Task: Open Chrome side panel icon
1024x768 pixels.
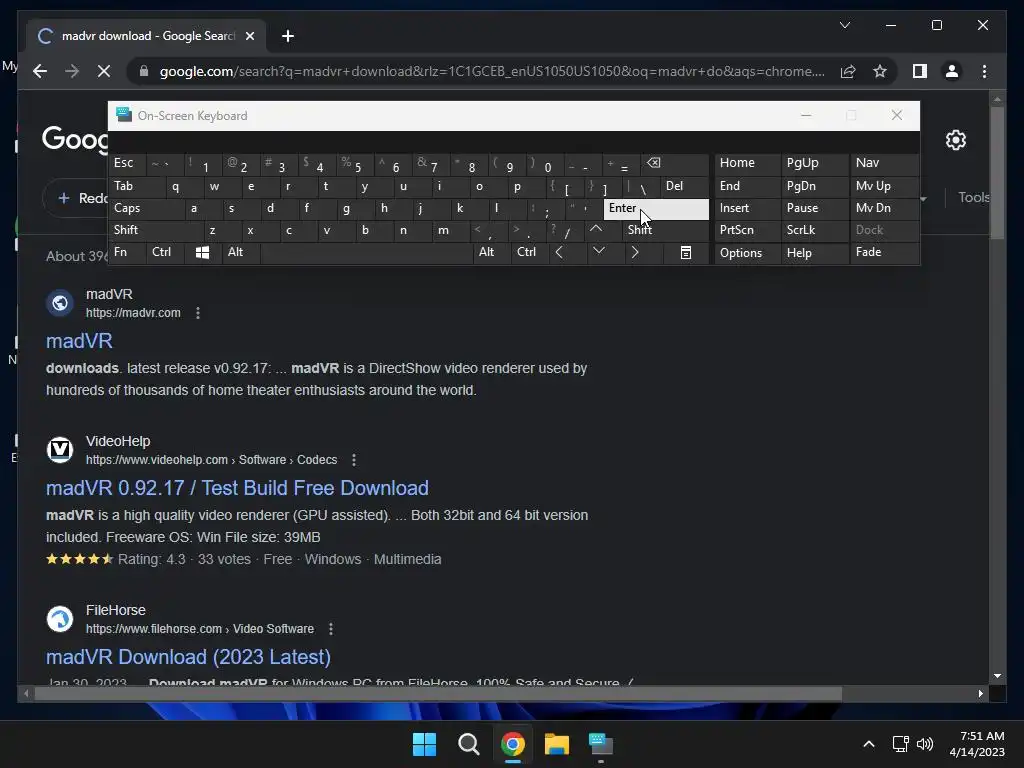Action: coord(920,71)
